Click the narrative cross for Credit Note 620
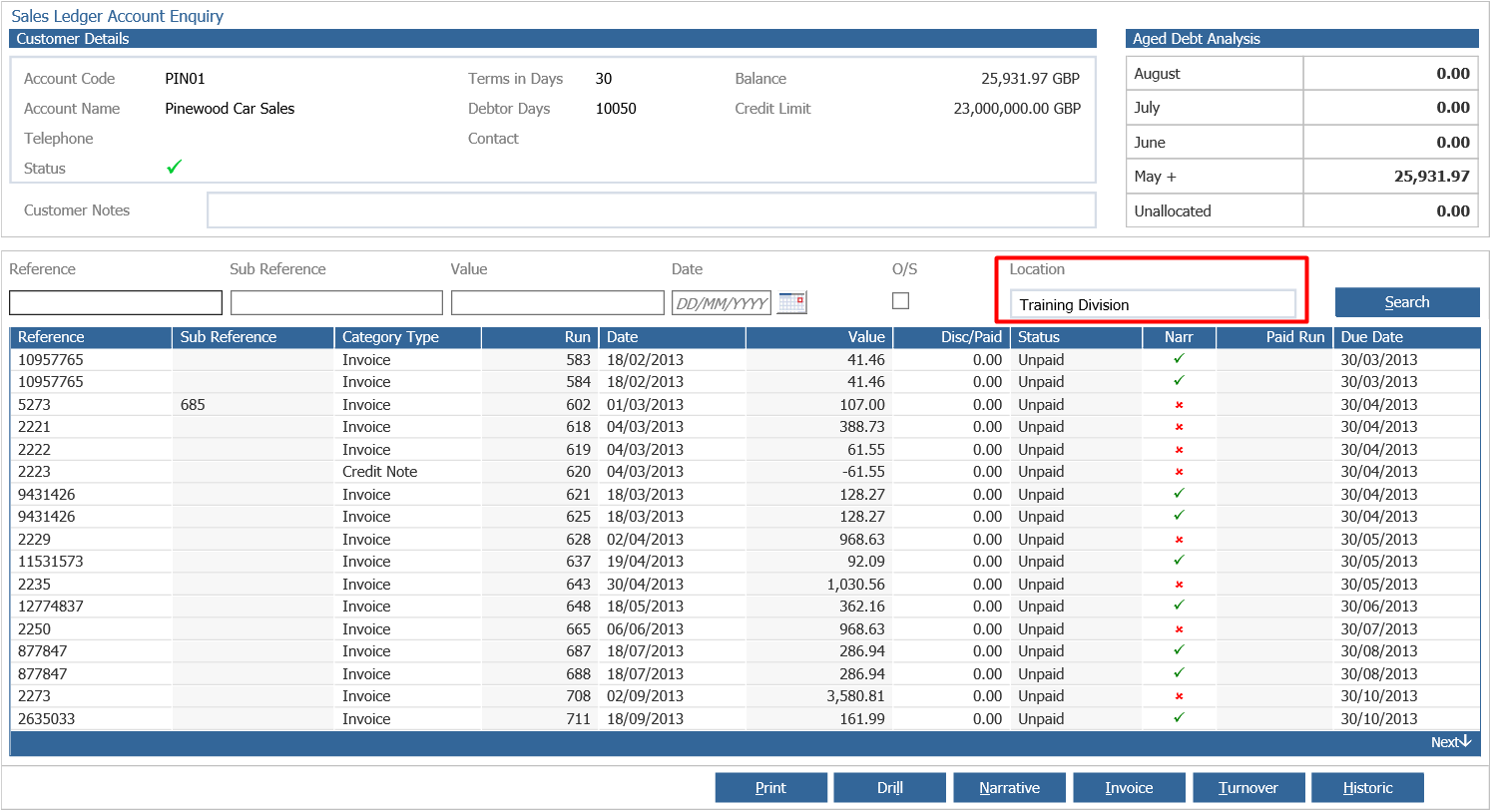Screen dimensions: 1491x812 1179,472
